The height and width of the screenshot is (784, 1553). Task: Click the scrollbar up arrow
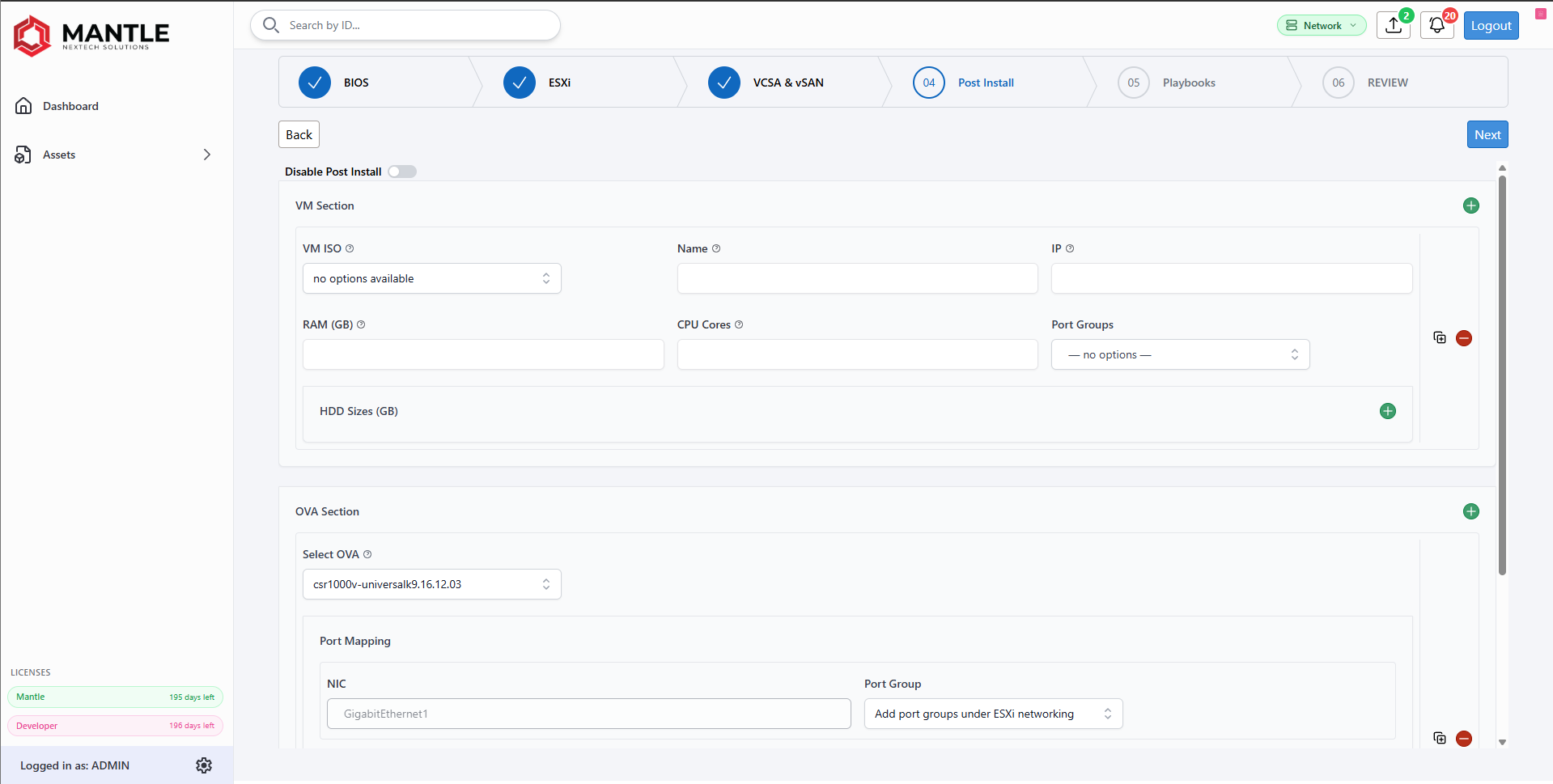click(1502, 168)
